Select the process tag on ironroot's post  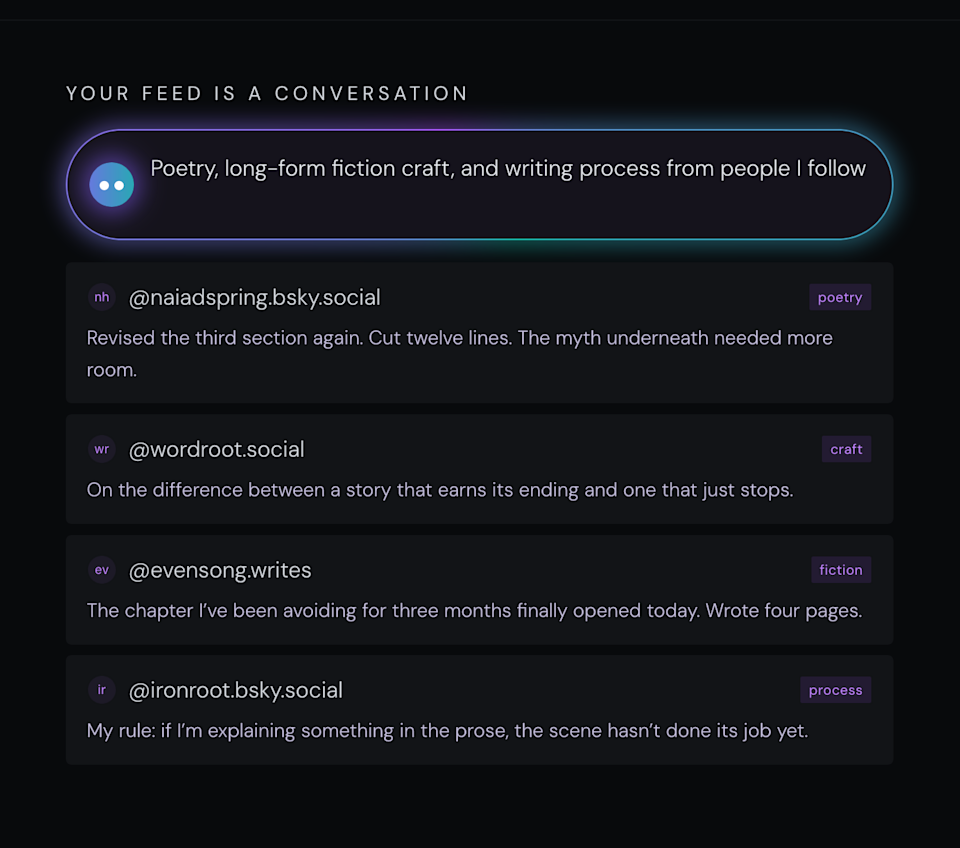(835, 690)
